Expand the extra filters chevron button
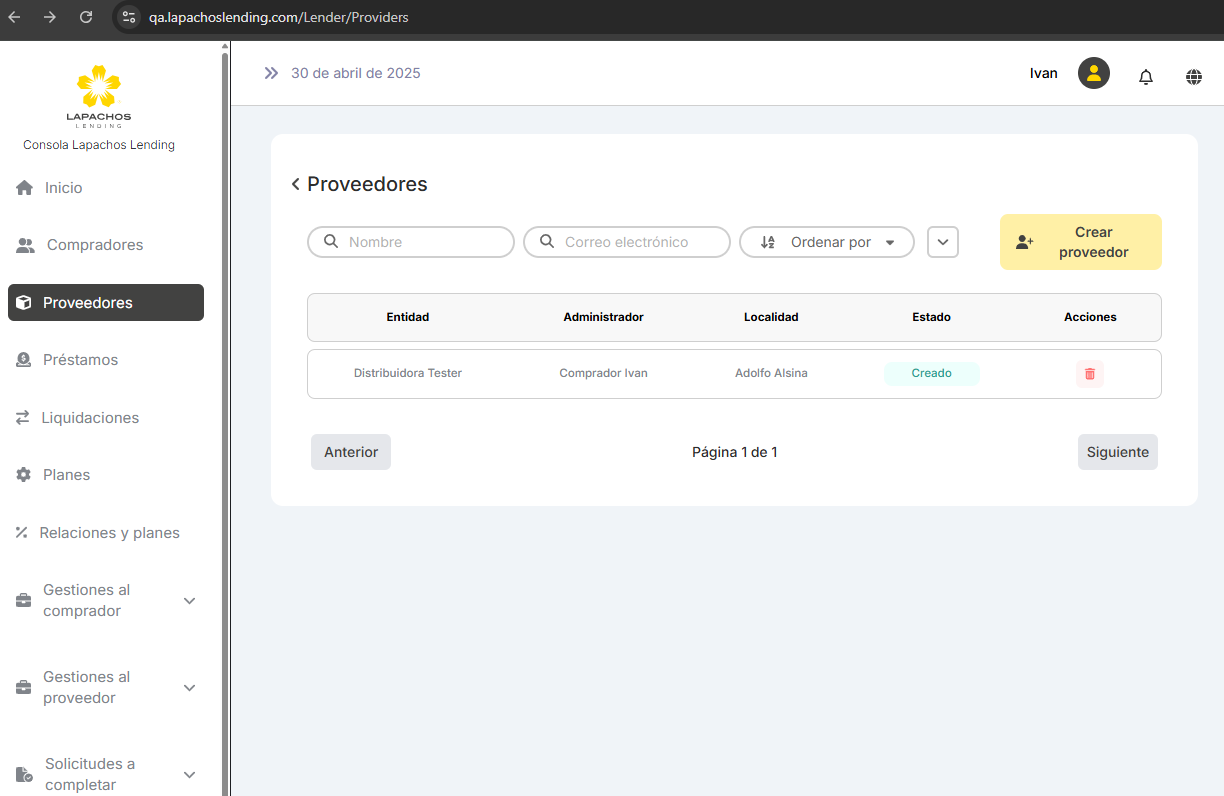The height and width of the screenshot is (796, 1224). tap(942, 242)
